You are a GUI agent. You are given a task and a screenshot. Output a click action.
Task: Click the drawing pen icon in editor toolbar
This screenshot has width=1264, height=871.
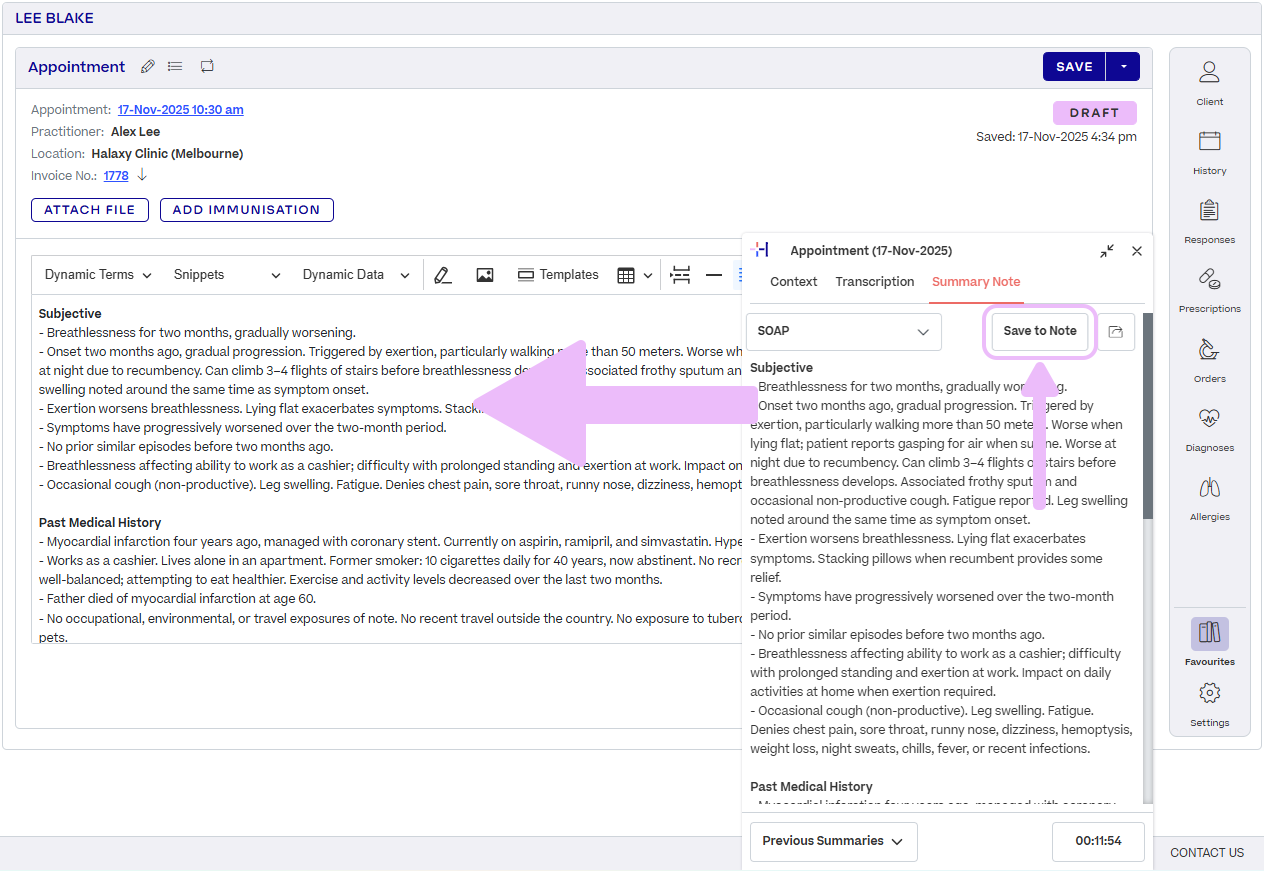click(x=443, y=275)
